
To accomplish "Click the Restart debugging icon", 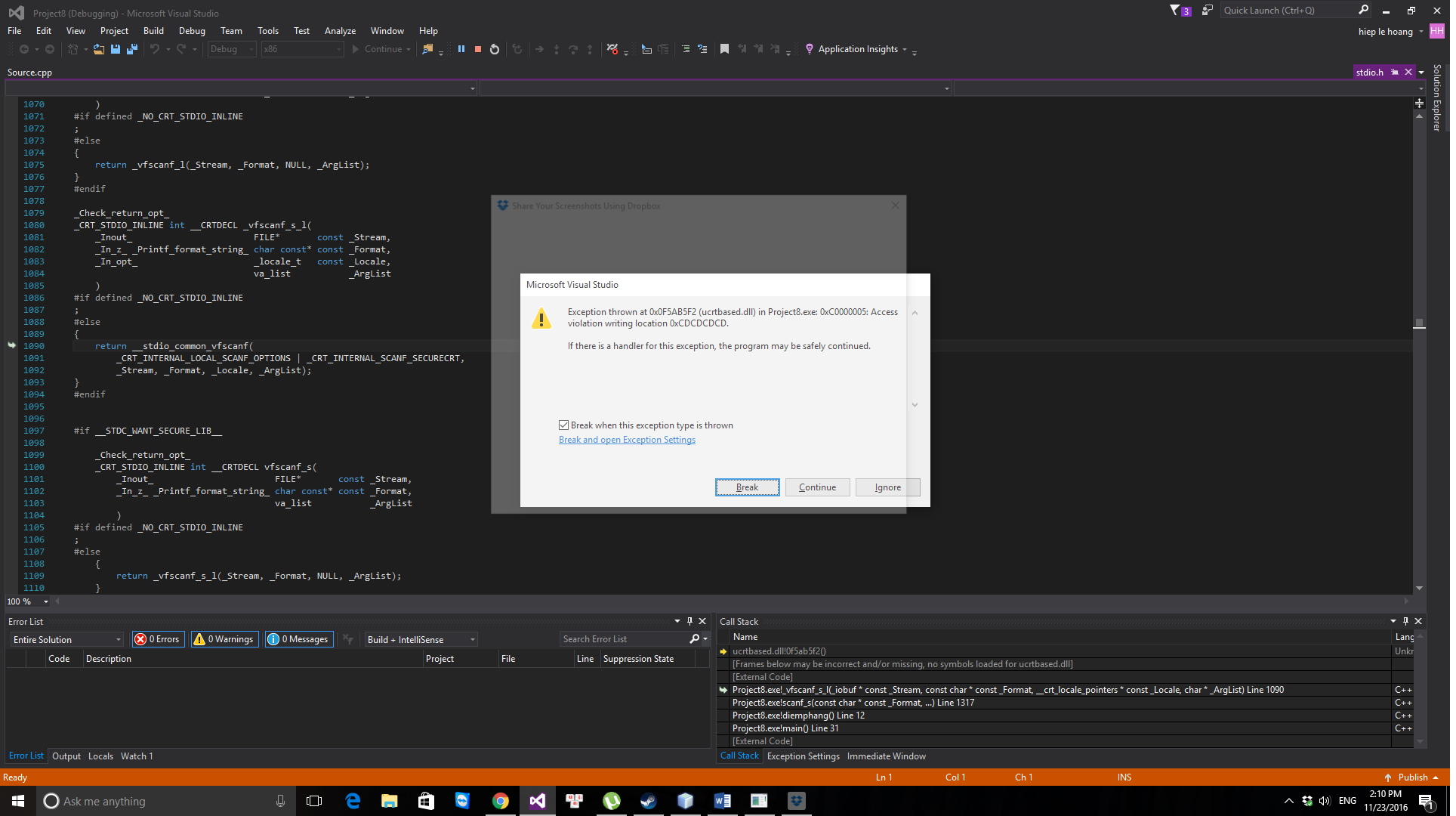I will pos(495,49).
